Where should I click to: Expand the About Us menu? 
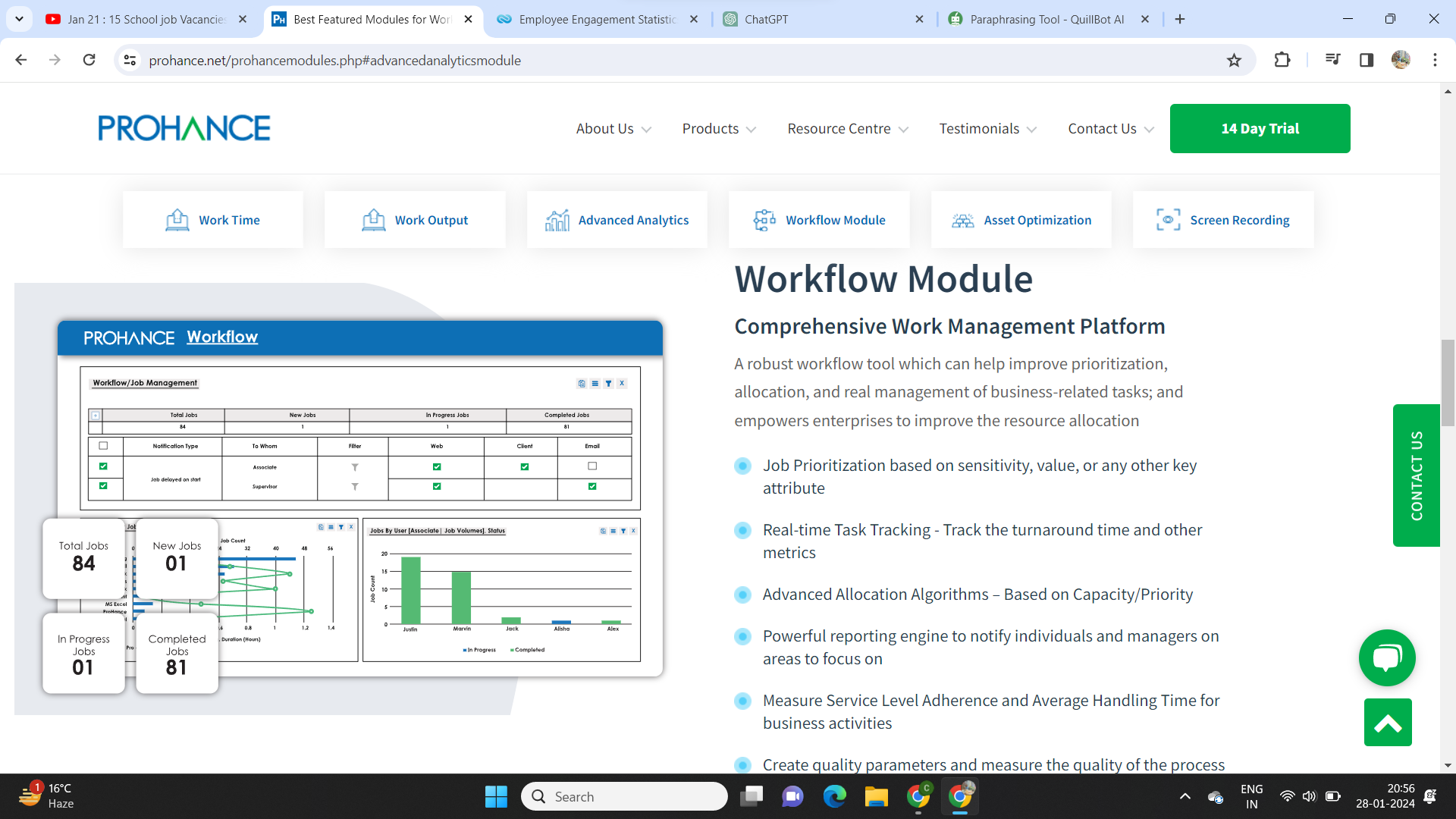click(613, 129)
